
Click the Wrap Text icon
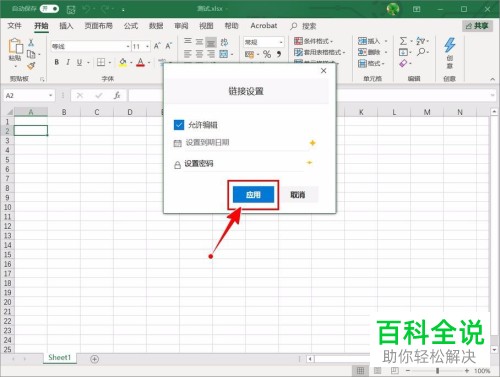[x=224, y=42]
